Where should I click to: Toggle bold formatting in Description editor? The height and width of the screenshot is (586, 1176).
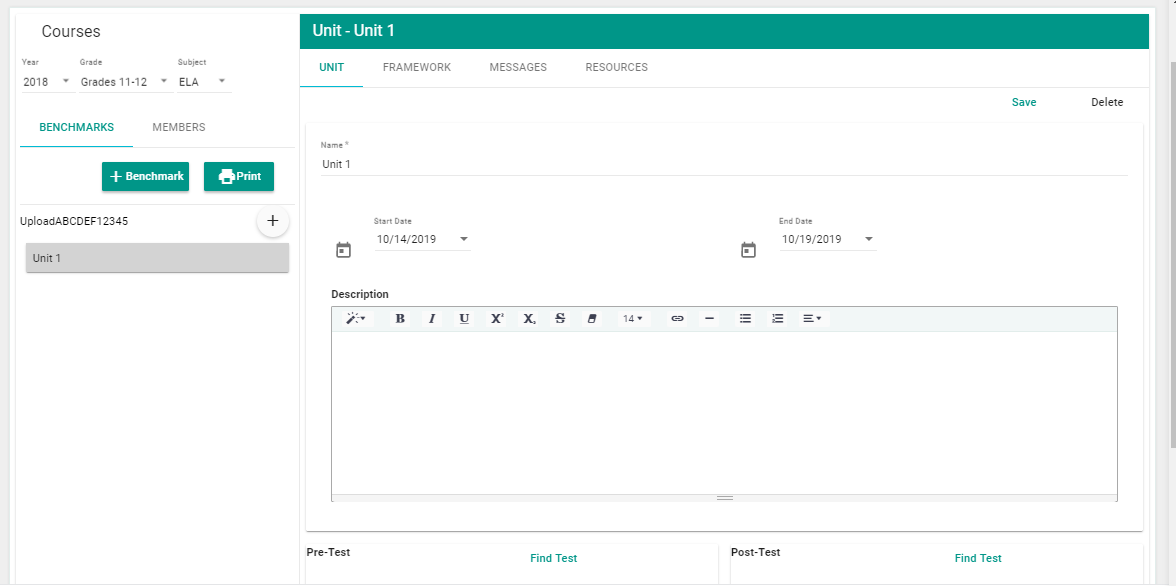click(400, 319)
